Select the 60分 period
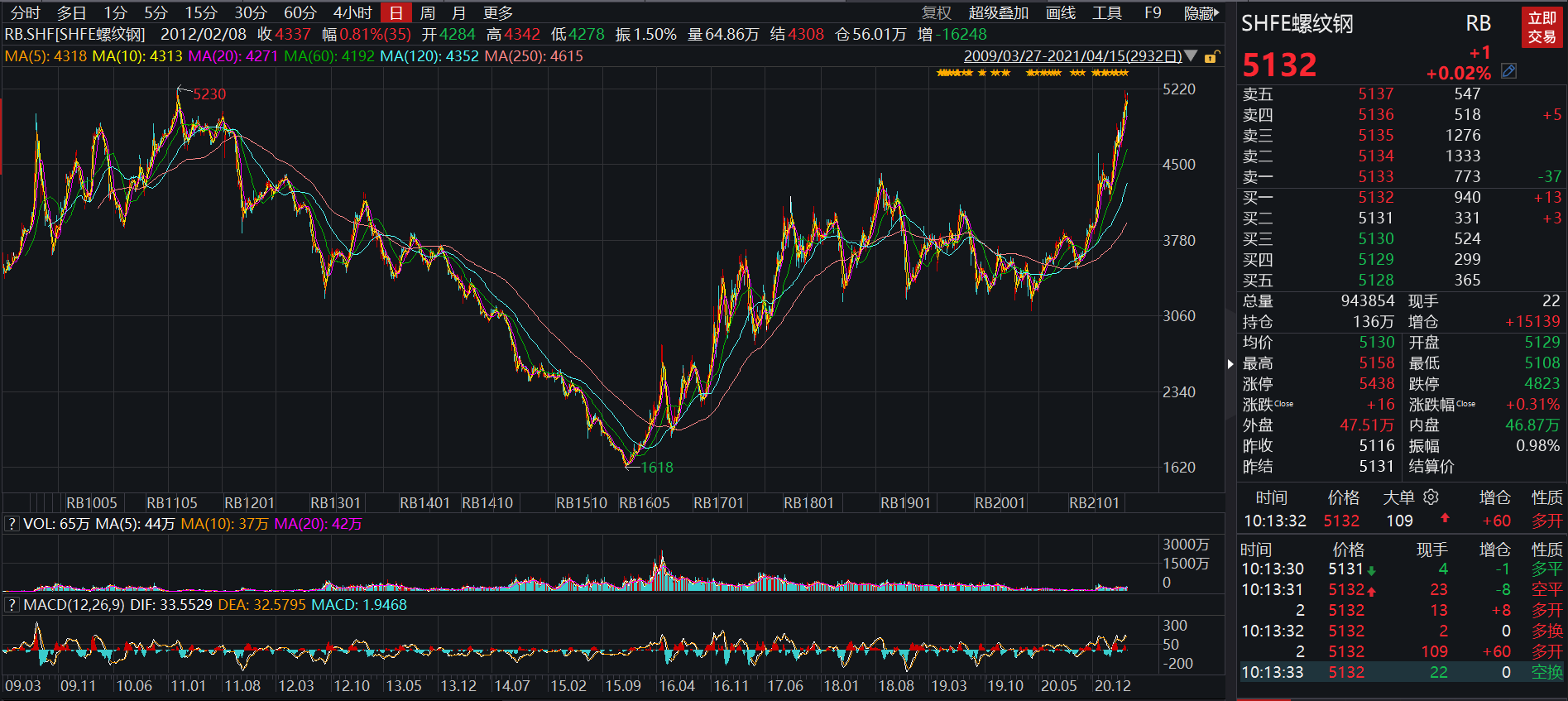The height and width of the screenshot is (701, 1568). pos(300,12)
